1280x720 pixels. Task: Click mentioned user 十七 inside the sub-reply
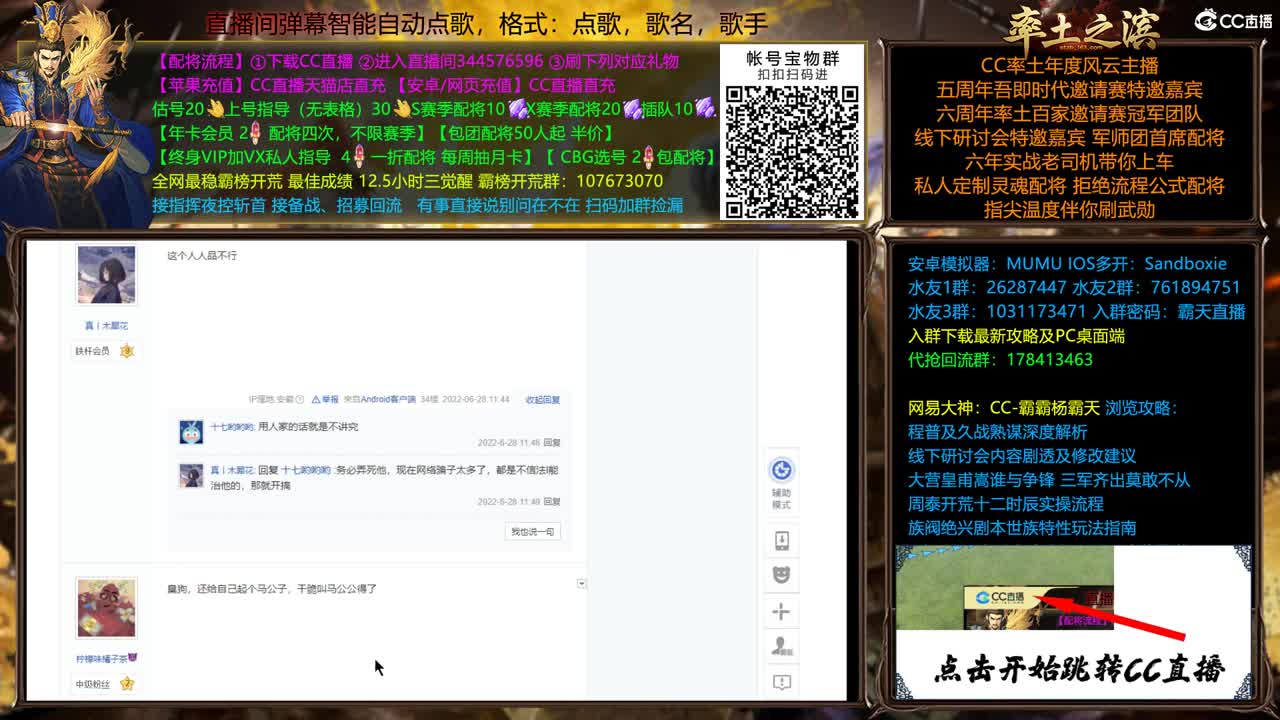click(x=305, y=470)
